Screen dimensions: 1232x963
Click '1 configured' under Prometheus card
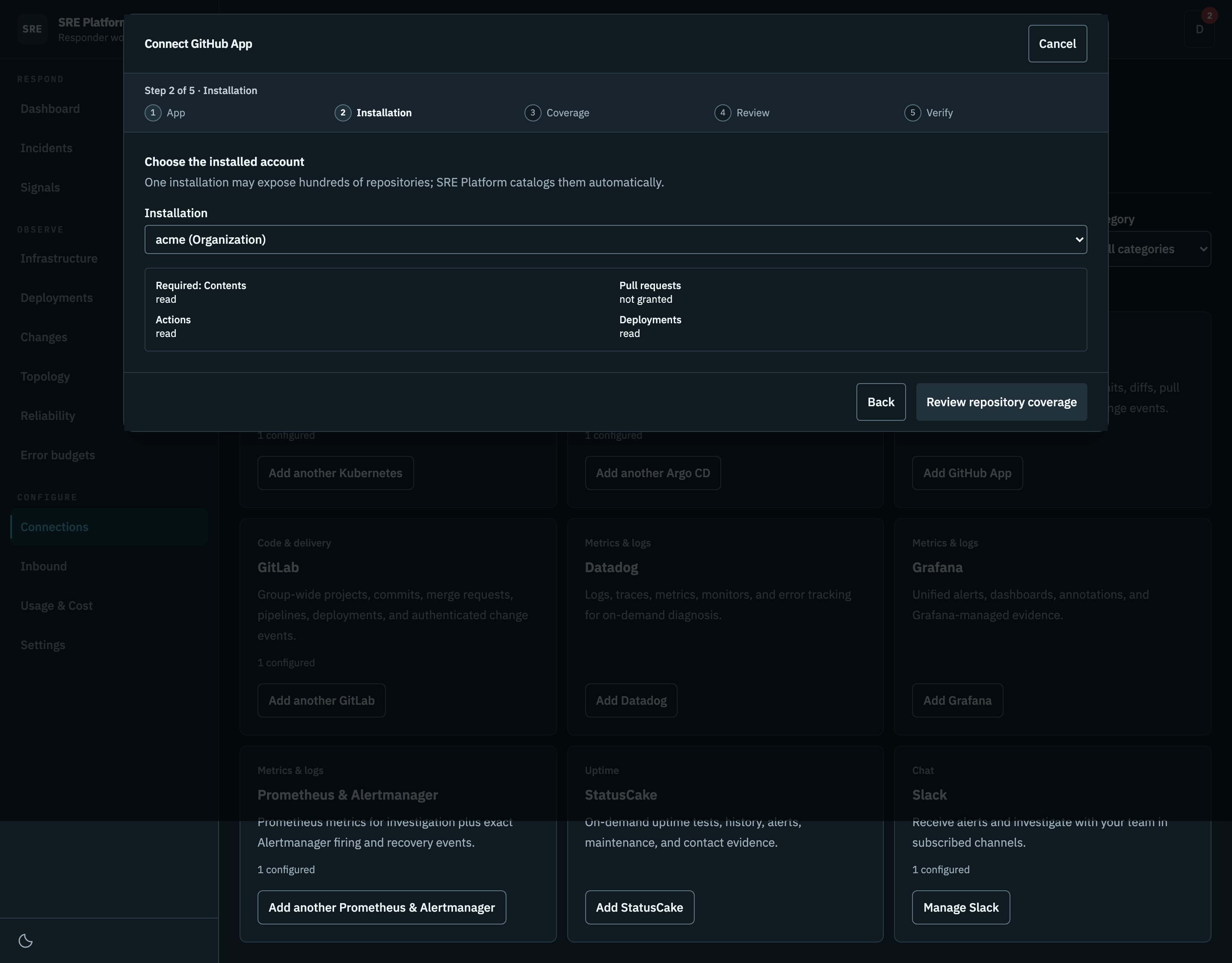pyautogui.click(x=287, y=870)
